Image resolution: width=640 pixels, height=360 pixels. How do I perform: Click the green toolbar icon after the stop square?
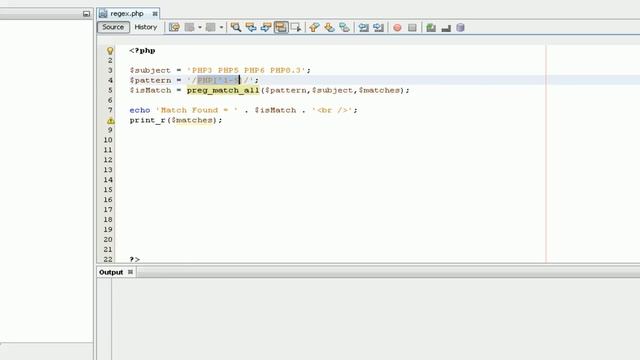pyautogui.click(x=431, y=27)
